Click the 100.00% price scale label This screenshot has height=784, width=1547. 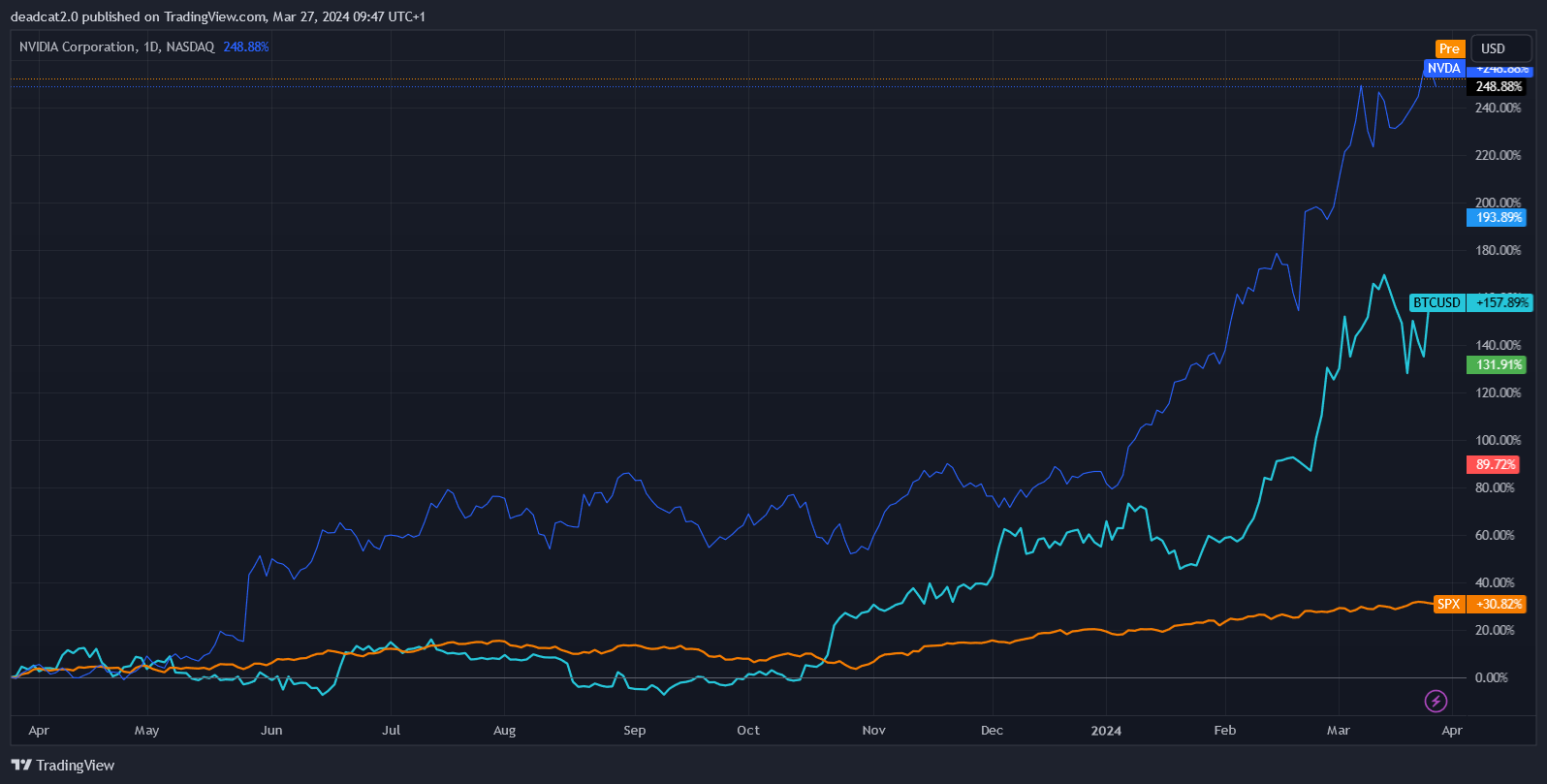[1498, 440]
